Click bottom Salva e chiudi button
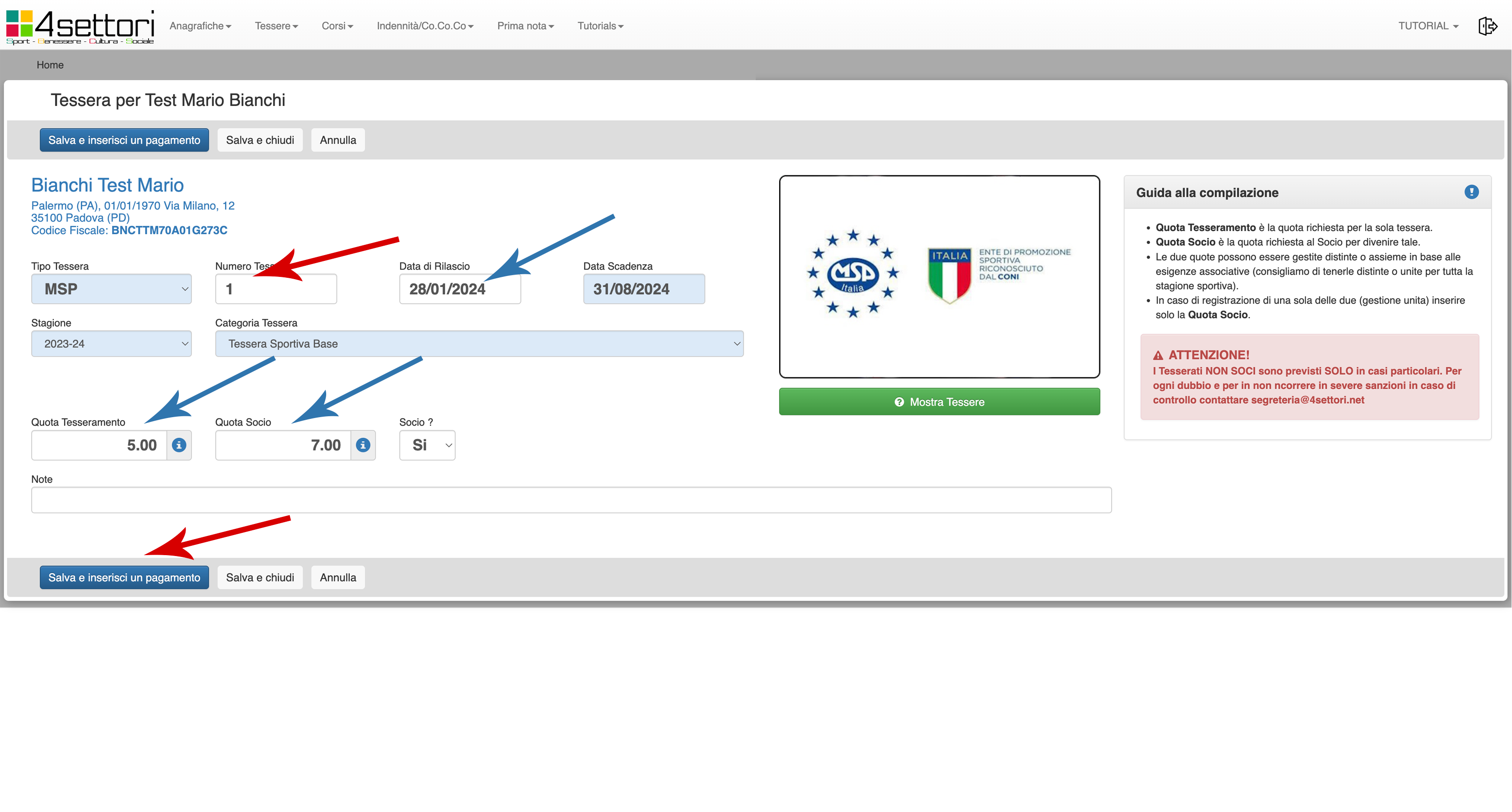 point(260,577)
